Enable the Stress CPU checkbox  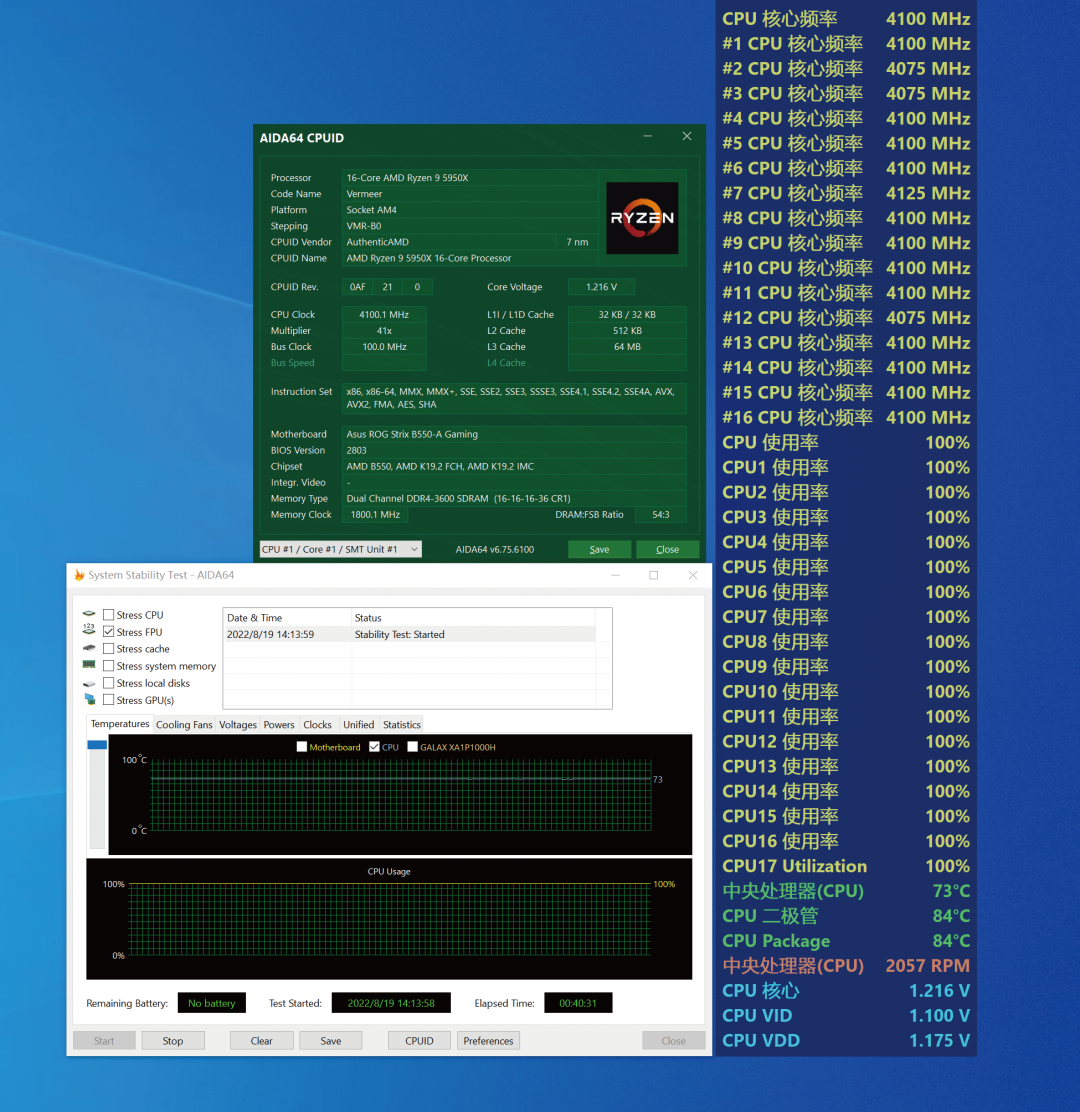(108, 615)
